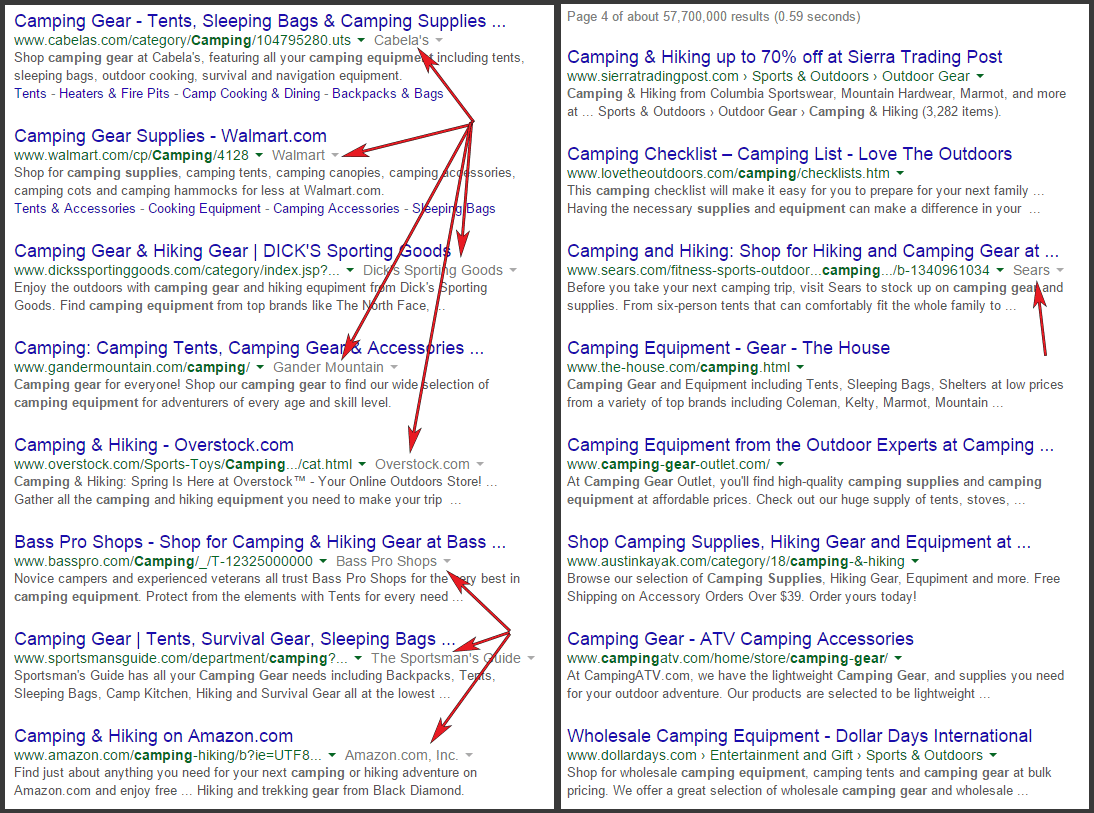Open Sears Camping and Hiking result title
This screenshot has width=1094, height=813.
click(813, 251)
